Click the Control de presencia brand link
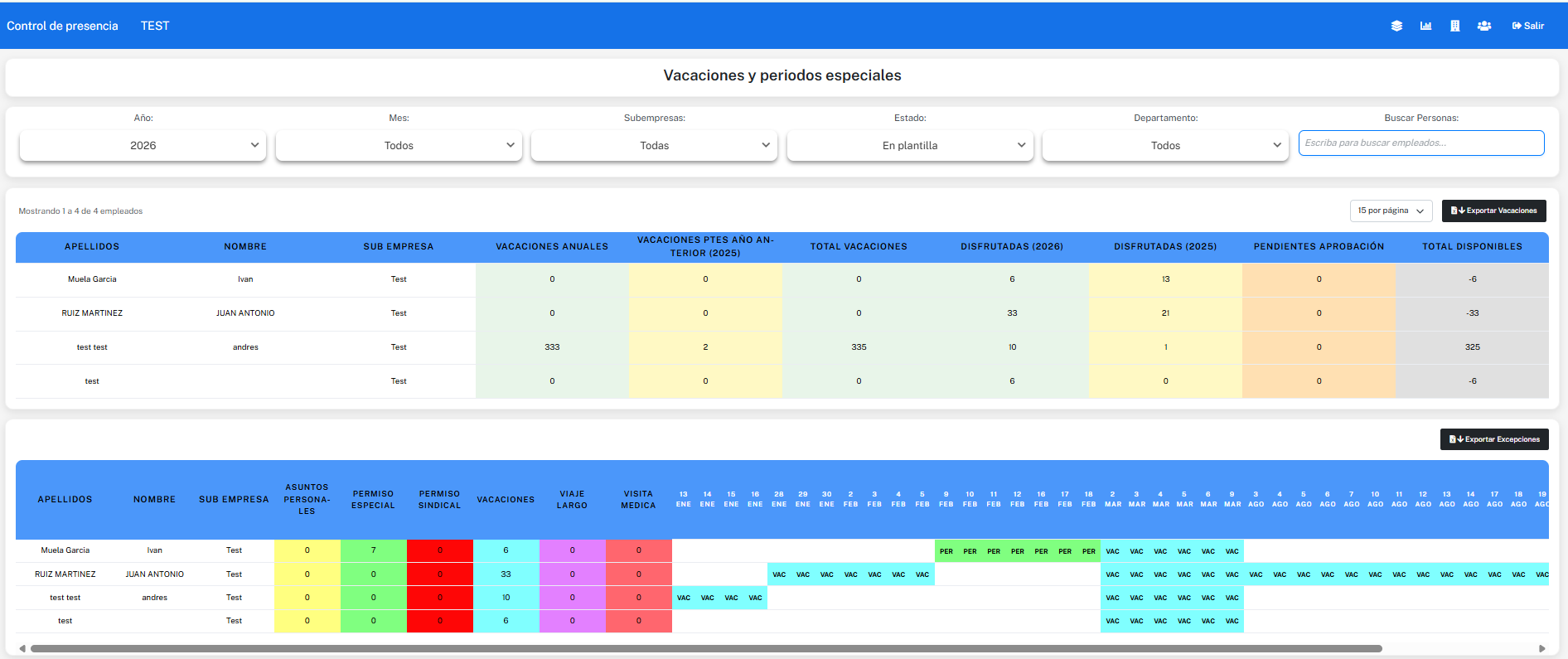 tap(62, 26)
